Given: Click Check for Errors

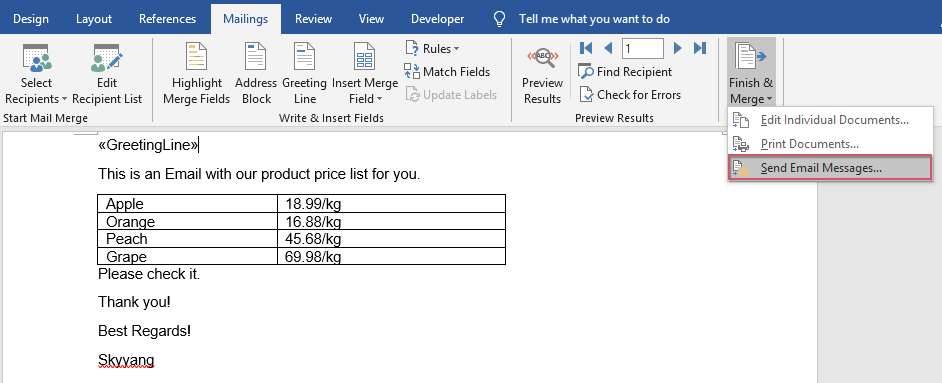Looking at the screenshot, I should [x=630, y=95].
